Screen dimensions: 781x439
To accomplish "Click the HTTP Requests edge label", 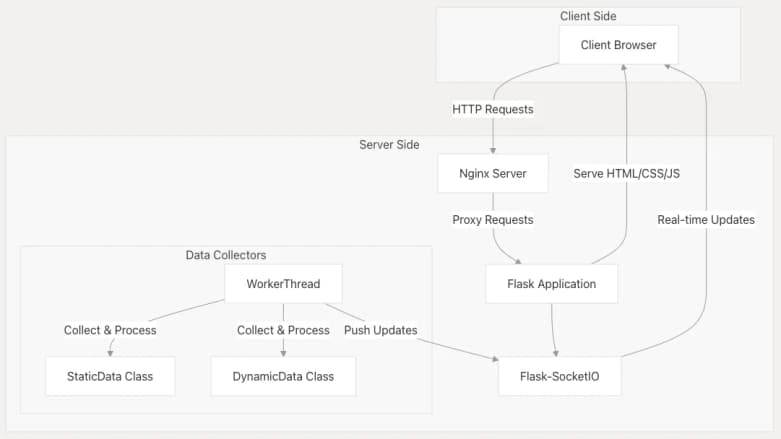I will 493,109.
